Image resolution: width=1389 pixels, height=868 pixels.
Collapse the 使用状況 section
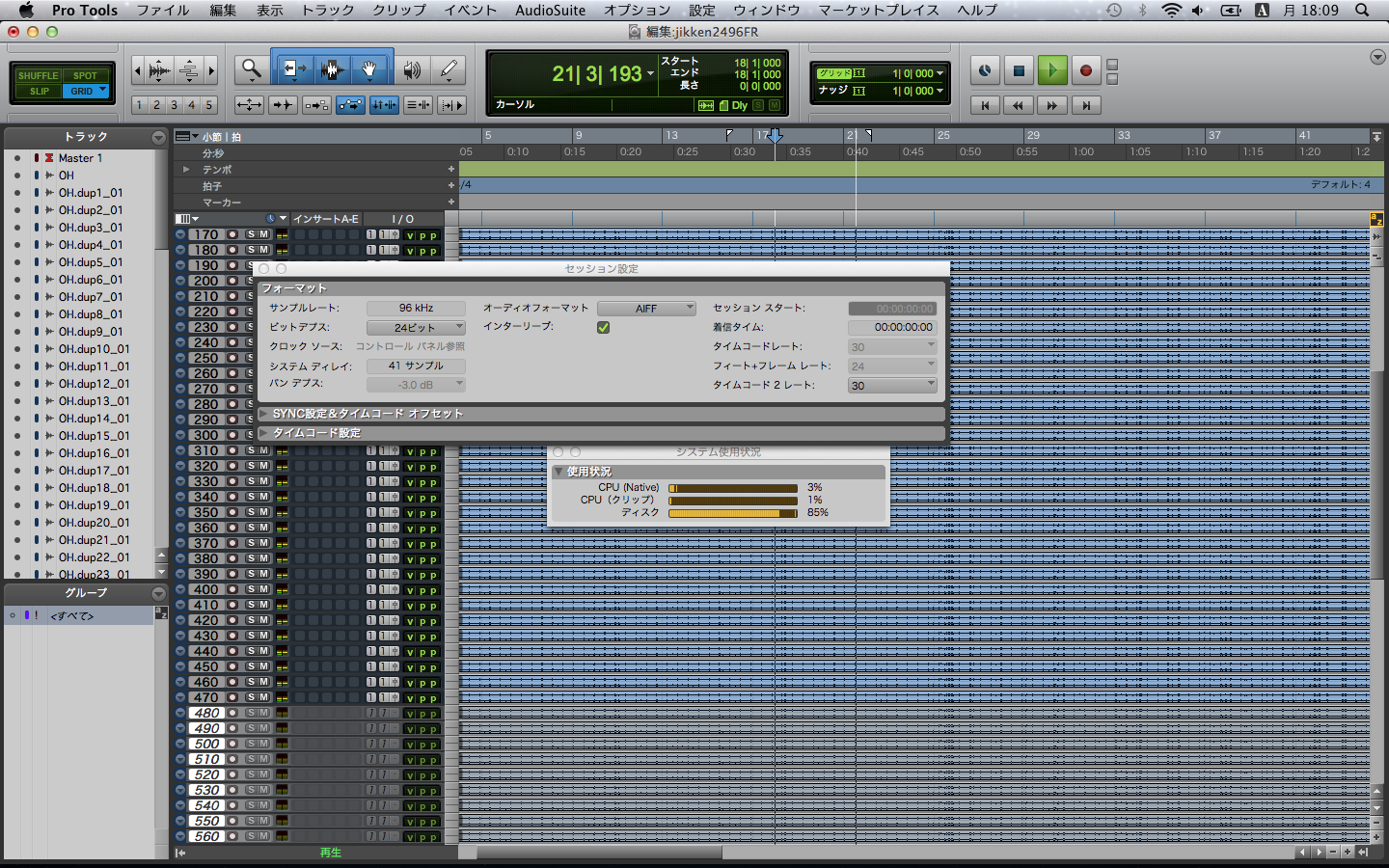point(558,472)
